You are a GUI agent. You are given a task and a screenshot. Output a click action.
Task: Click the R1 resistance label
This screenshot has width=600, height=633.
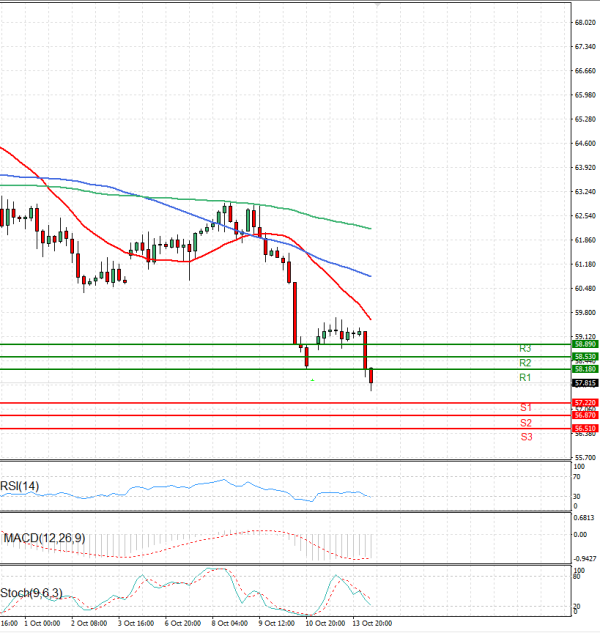(524, 378)
